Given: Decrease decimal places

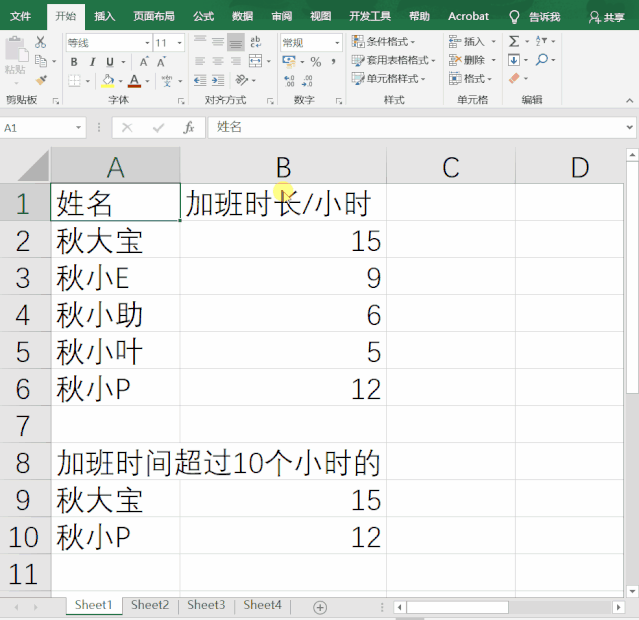Looking at the screenshot, I should pos(307,80).
